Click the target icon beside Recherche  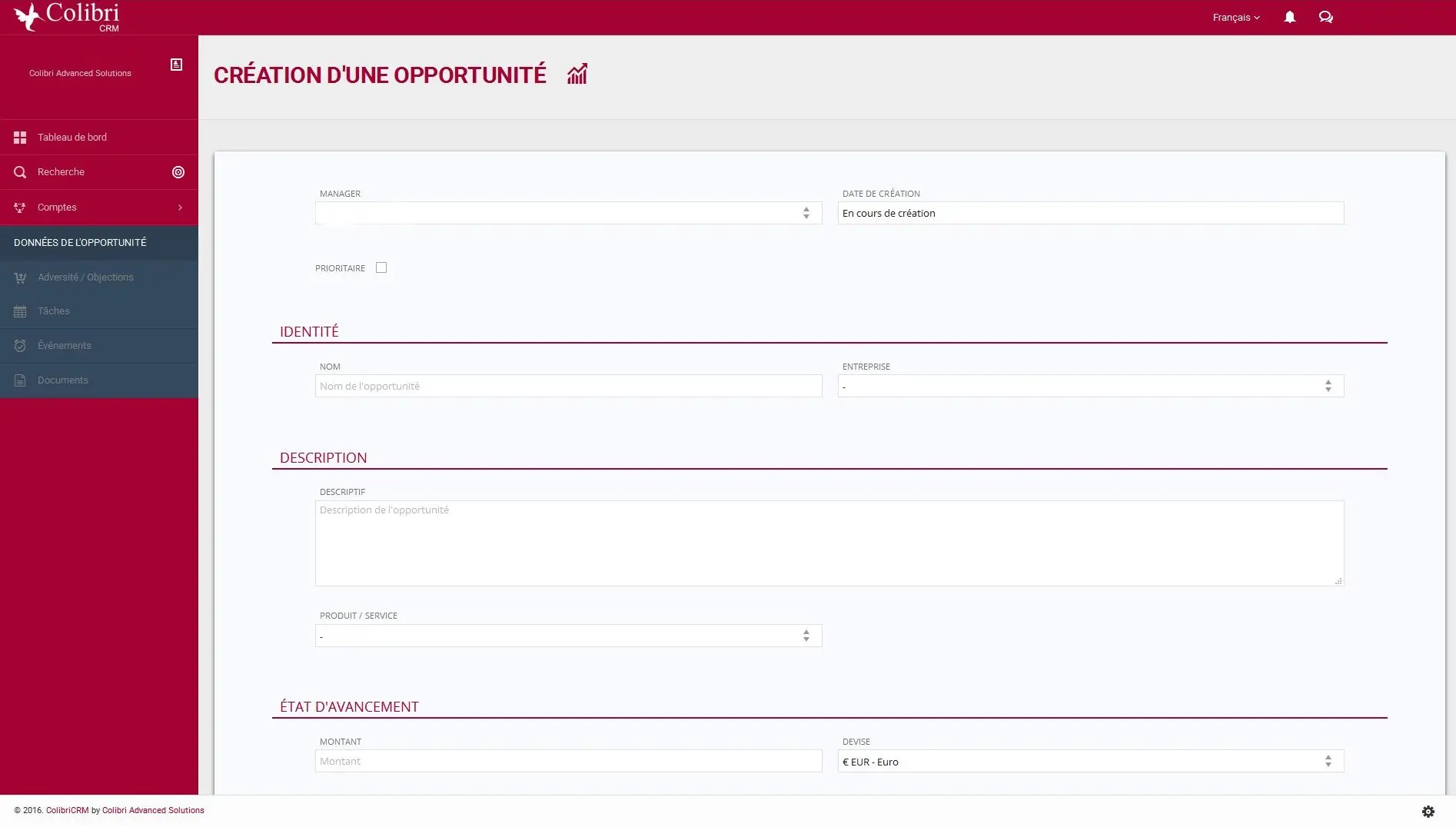click(178, 172)
